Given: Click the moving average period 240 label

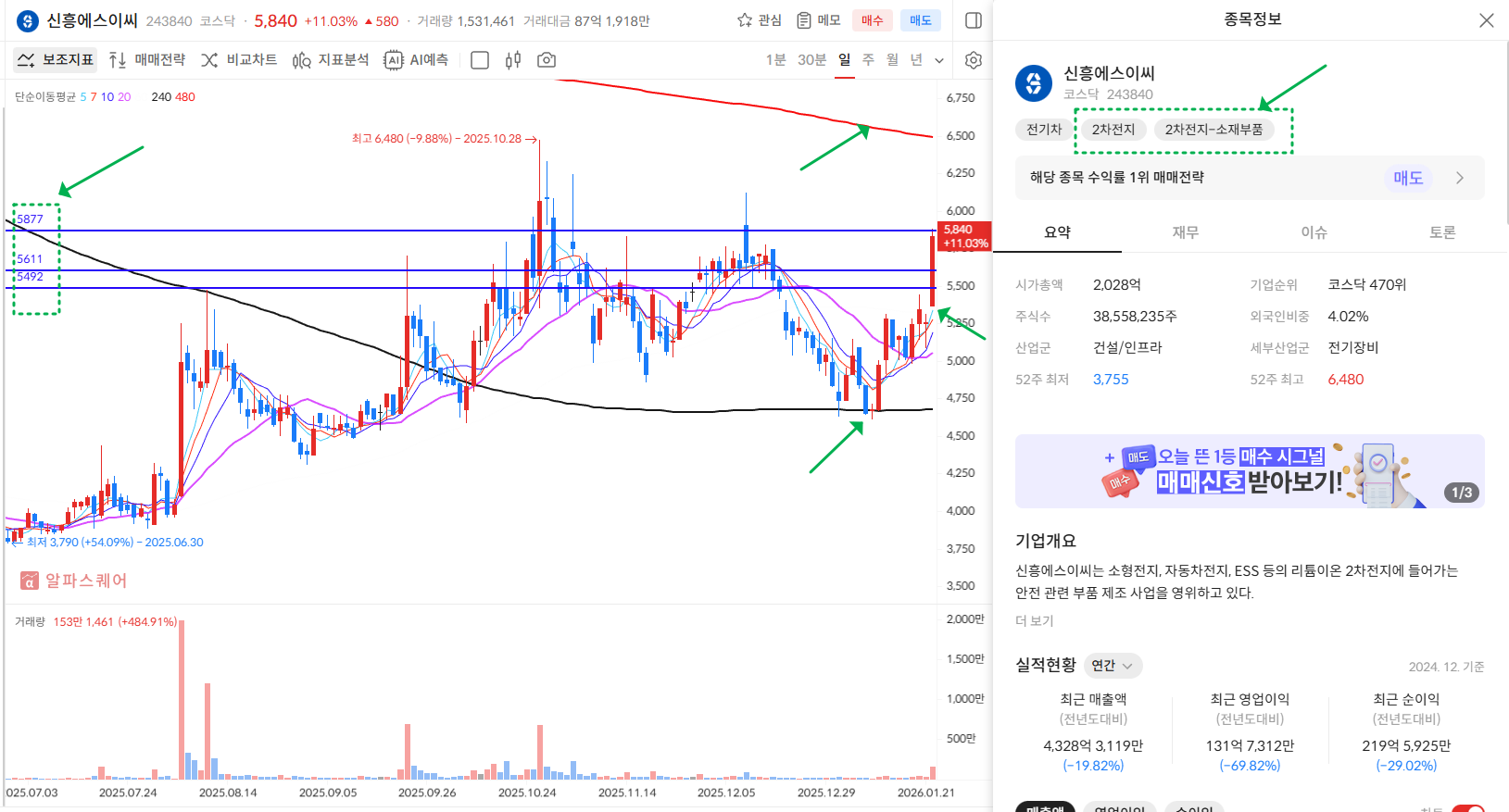Looking at the screenshot, I should (161, 97).
